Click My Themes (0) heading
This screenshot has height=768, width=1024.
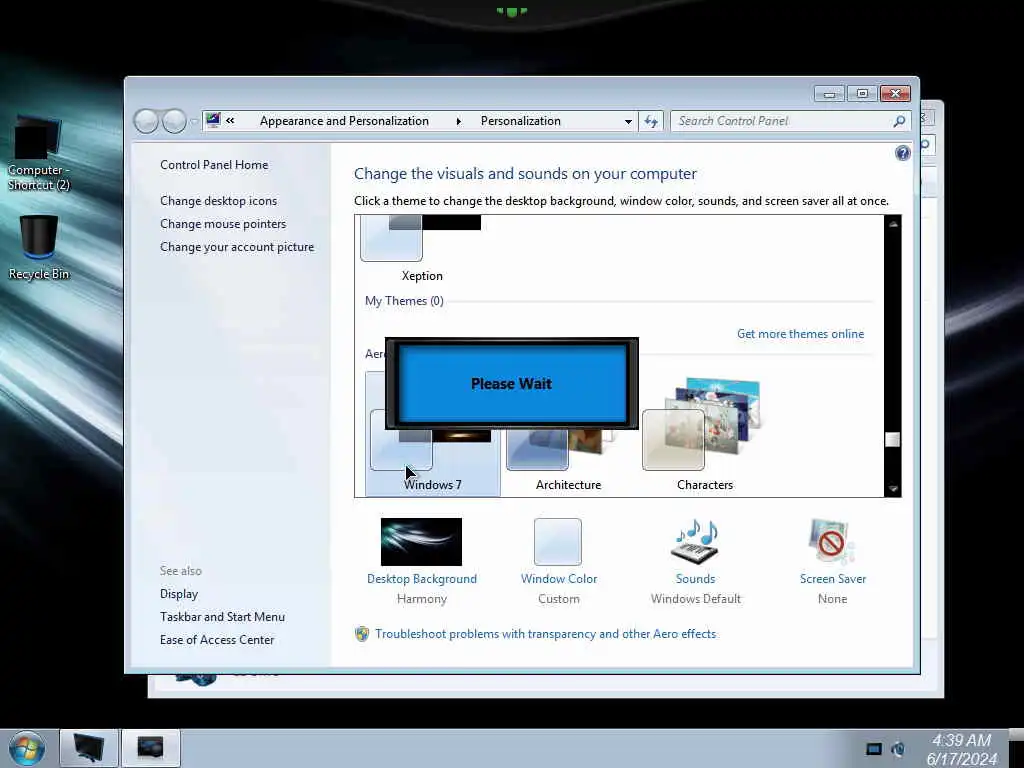point(404,300)
